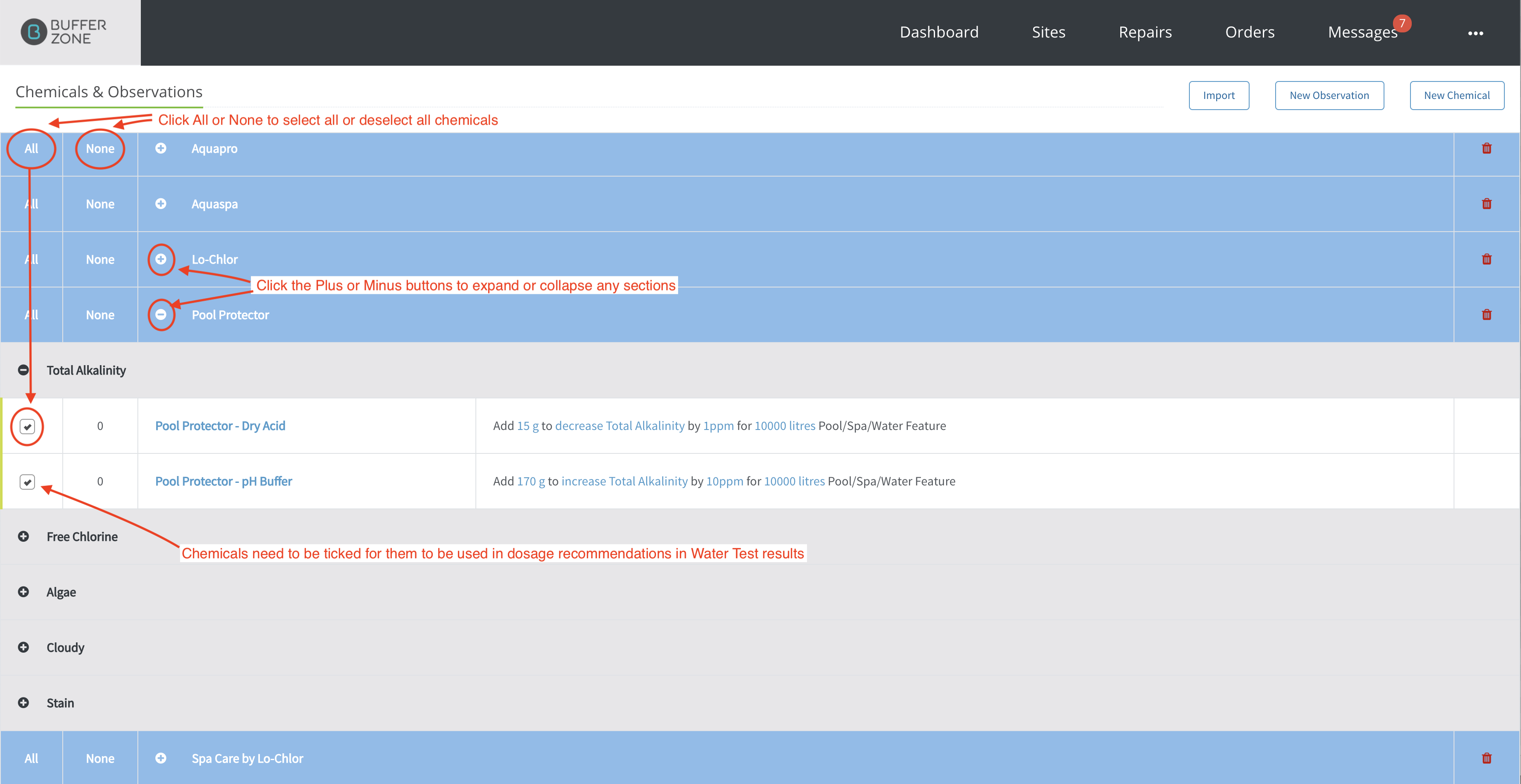Click the New Observation button
The height and width of the screenshot is (784, 1521).
coord(1329,96)
